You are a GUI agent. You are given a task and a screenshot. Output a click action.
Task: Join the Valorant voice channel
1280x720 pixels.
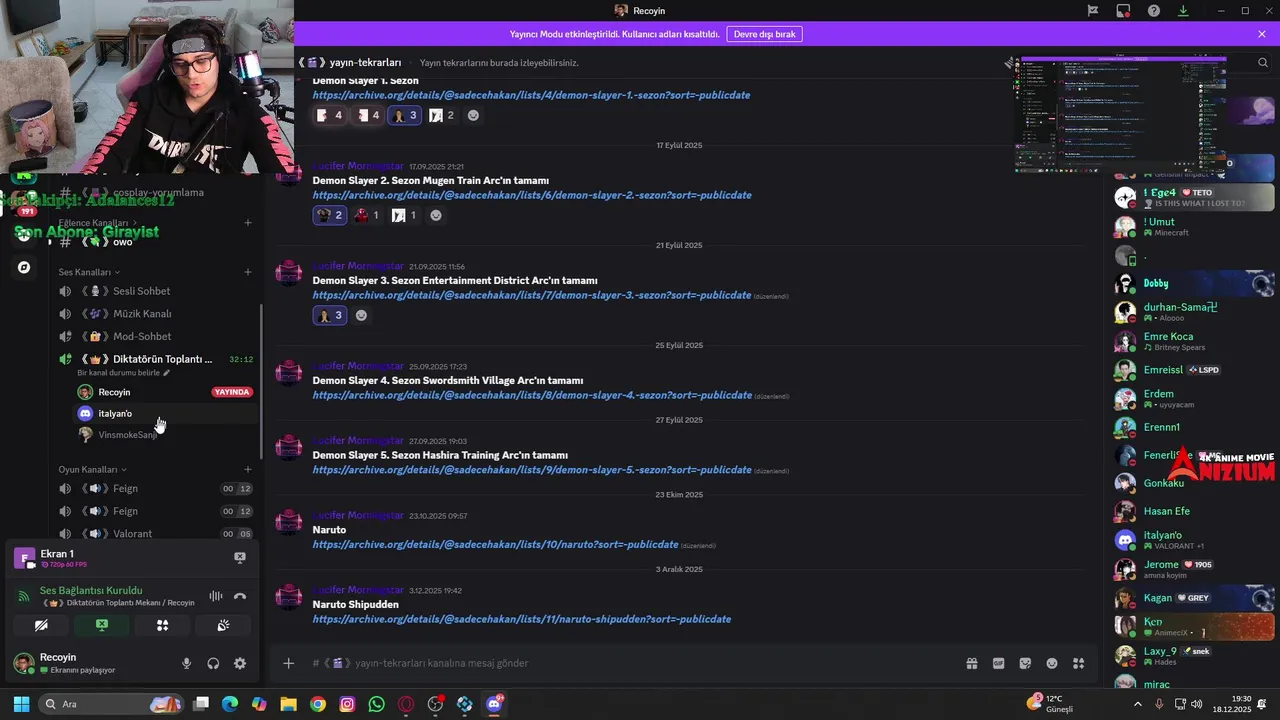(155, 533)
